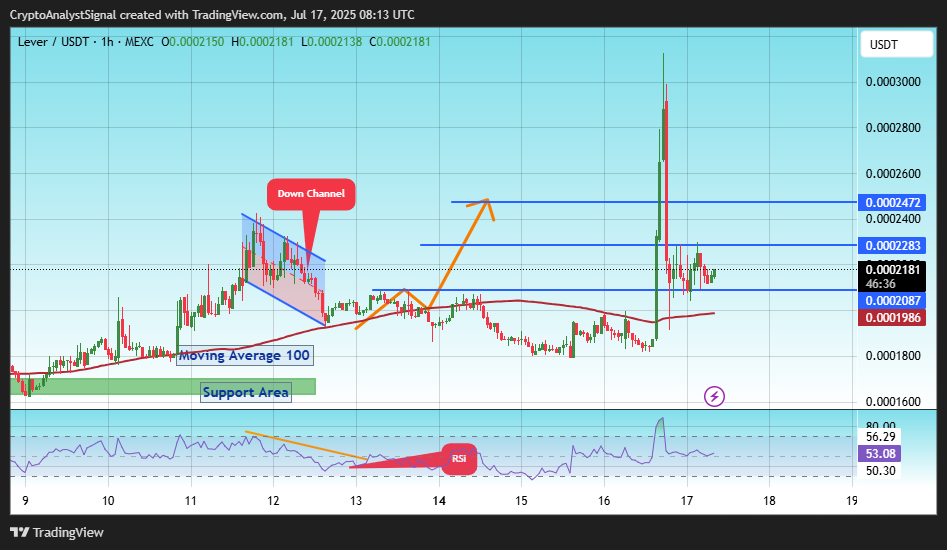Click the Support Area text label
Image resolution: width=947 pixels, height=550 pixels.
(246, 392)
